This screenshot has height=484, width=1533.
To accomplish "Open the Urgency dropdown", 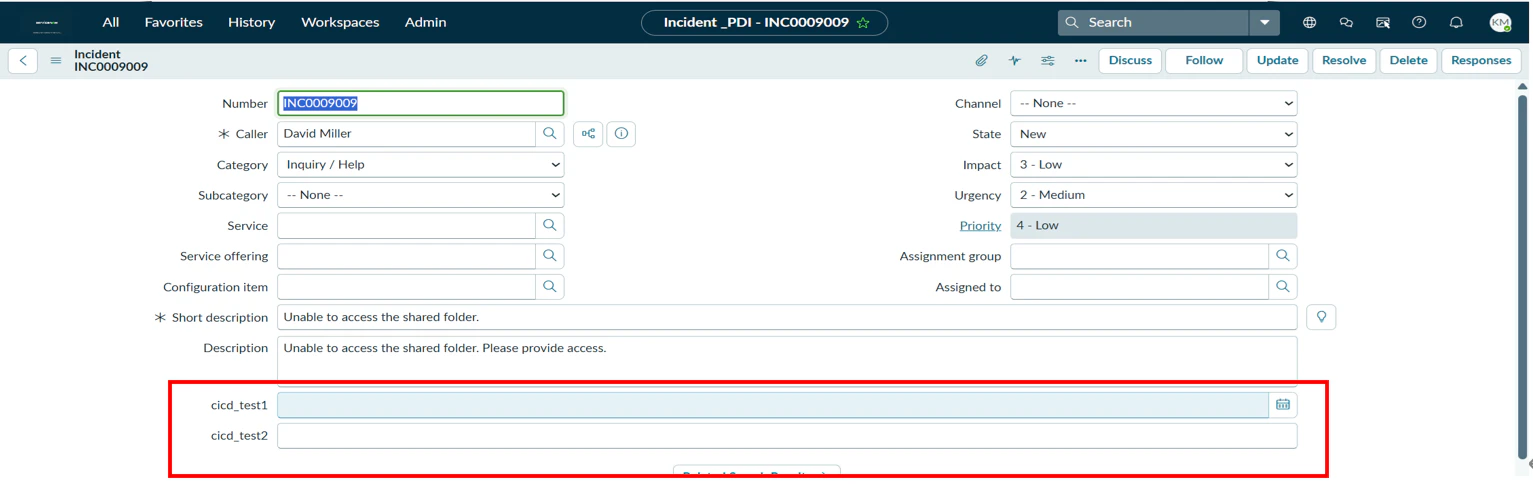I will tap(1154, 195).
